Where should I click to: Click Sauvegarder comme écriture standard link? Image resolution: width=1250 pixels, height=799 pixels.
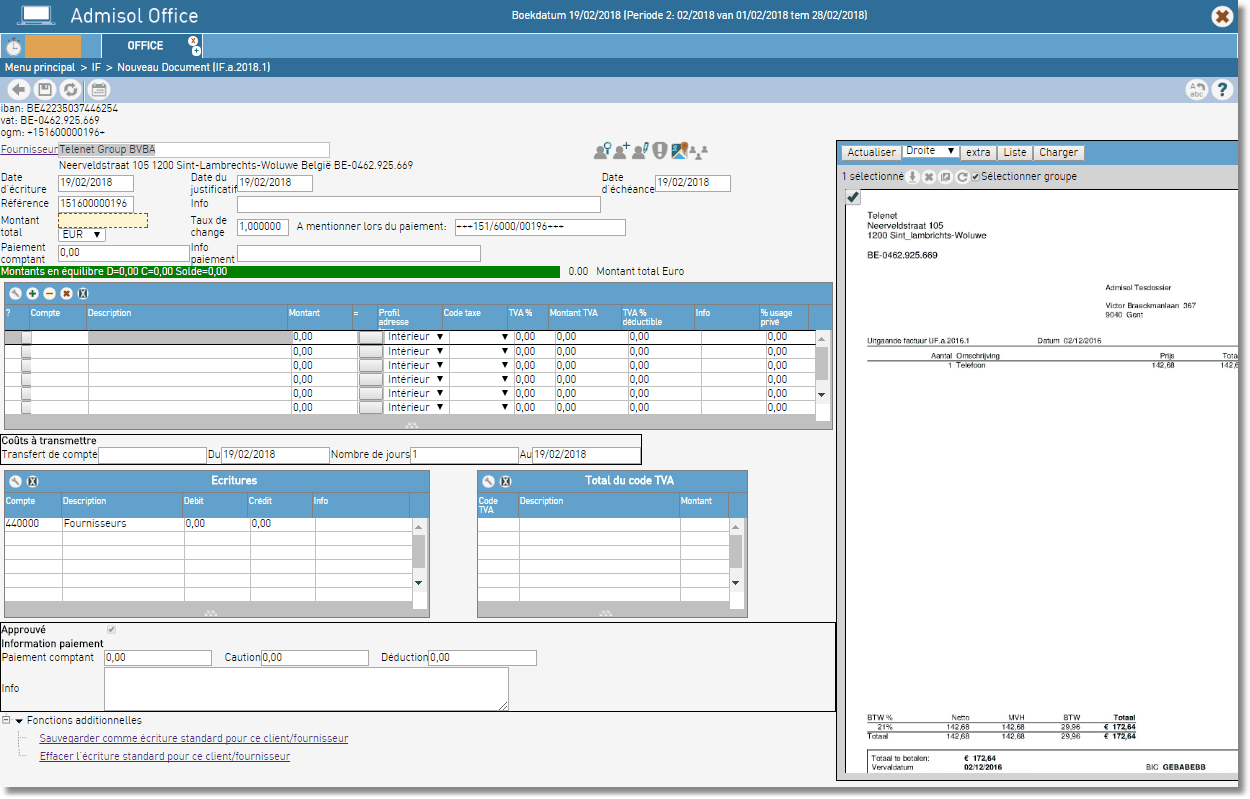tap(194, 739)
